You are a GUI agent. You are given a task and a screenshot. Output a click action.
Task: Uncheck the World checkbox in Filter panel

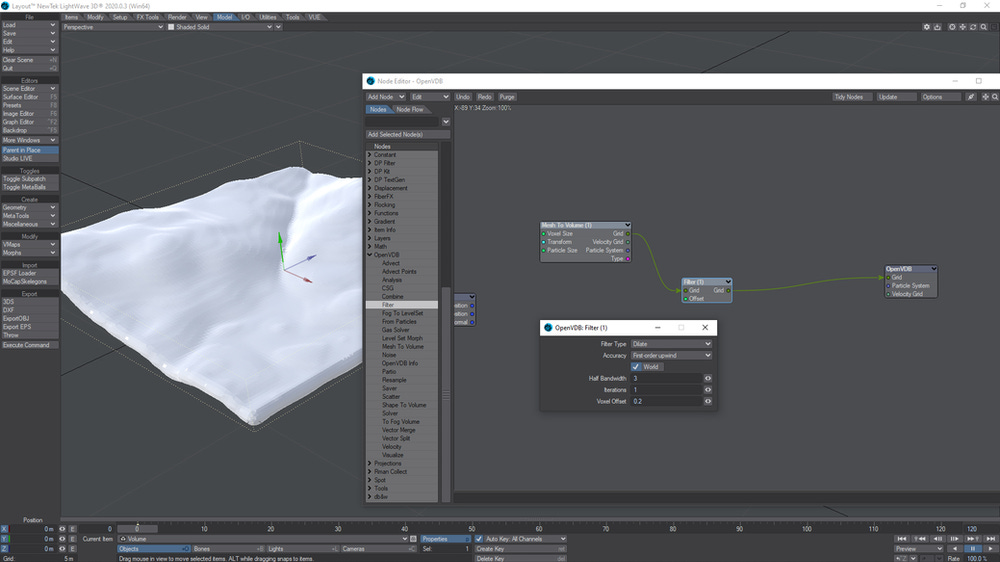click(x=636, y=367)
